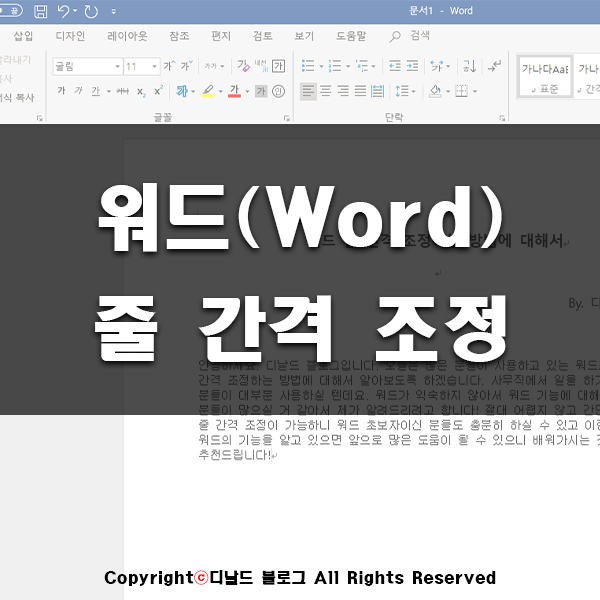Insert enclosed character
This screenshot has width=600, height=600.
tap(278, 91)
